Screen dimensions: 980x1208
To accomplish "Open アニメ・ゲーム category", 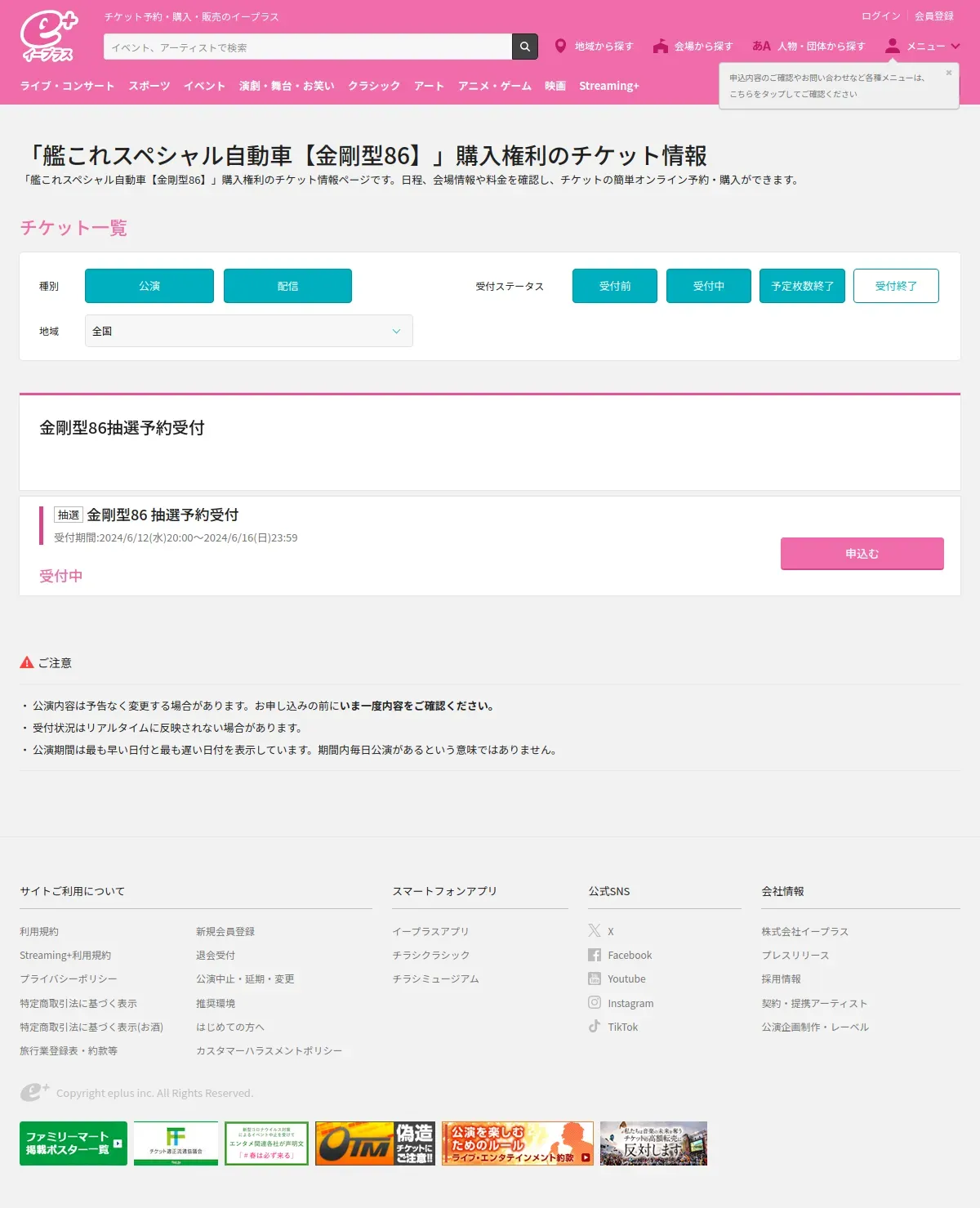I will coord(495,86).
